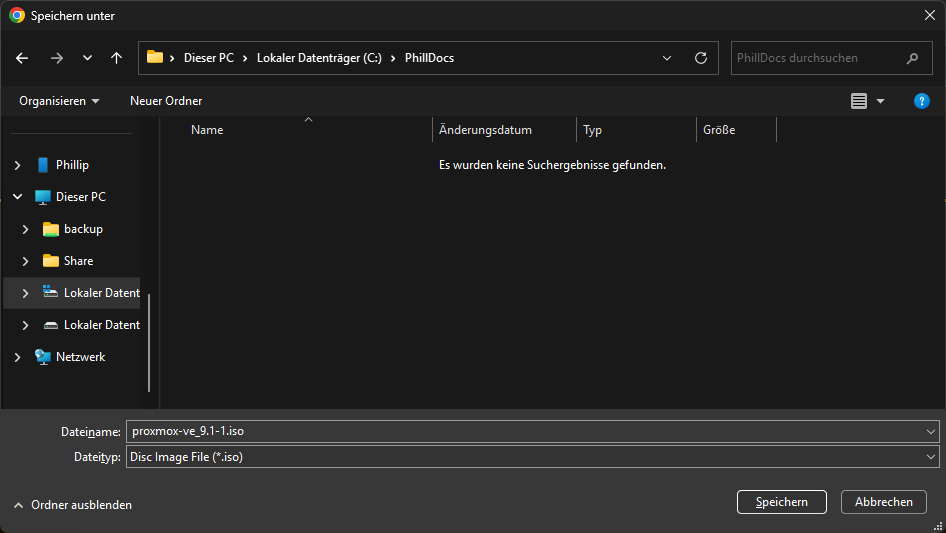This screenshot has width=946, height=533.
Task: Hide folders with Ordner ausblenden
Action: click(x=72, y=505)
